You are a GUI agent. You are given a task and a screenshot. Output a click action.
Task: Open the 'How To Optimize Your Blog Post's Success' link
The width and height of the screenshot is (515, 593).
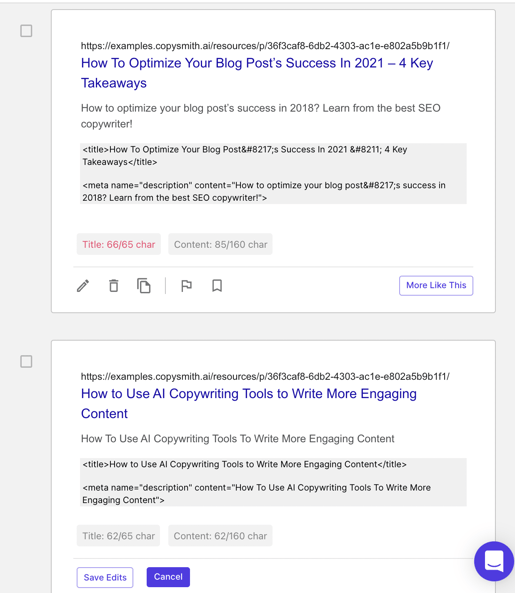[x=257, y=73]
